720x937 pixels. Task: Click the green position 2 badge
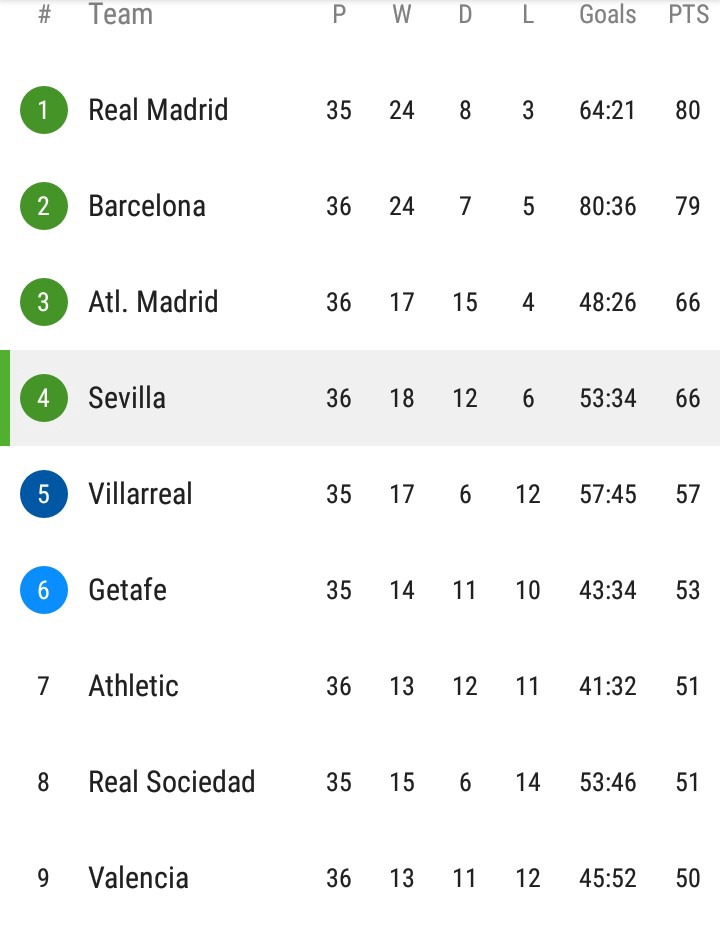43,206
